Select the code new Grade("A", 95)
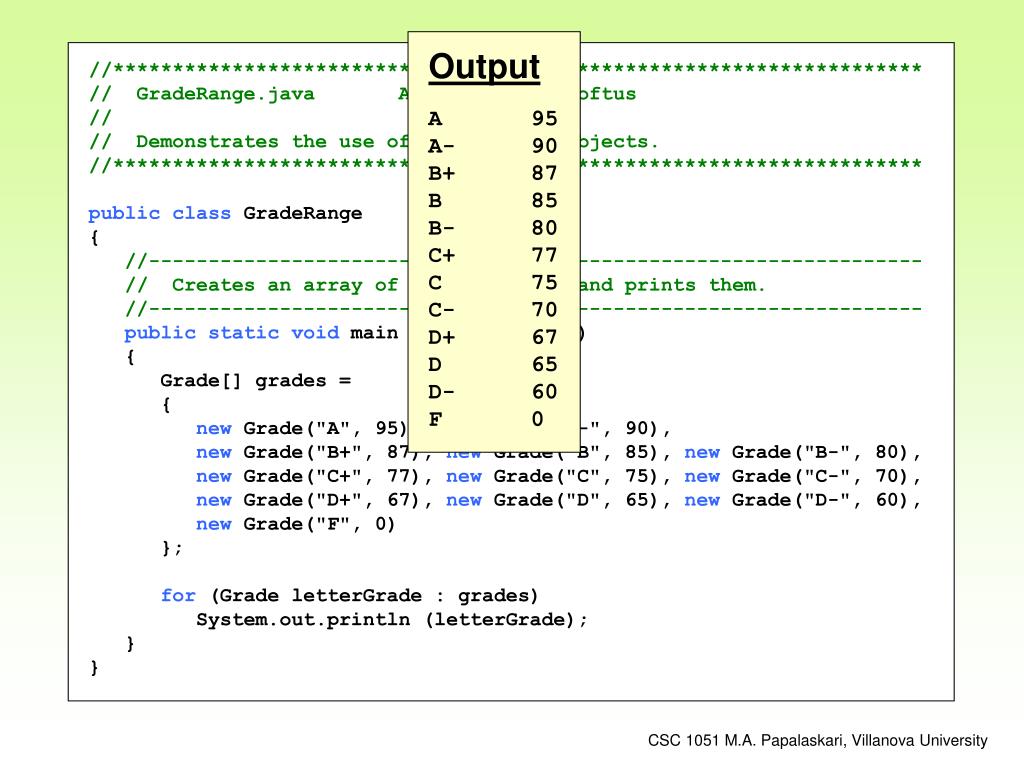The height and width of the screenshot is (768, 1024). coord(302,428)
